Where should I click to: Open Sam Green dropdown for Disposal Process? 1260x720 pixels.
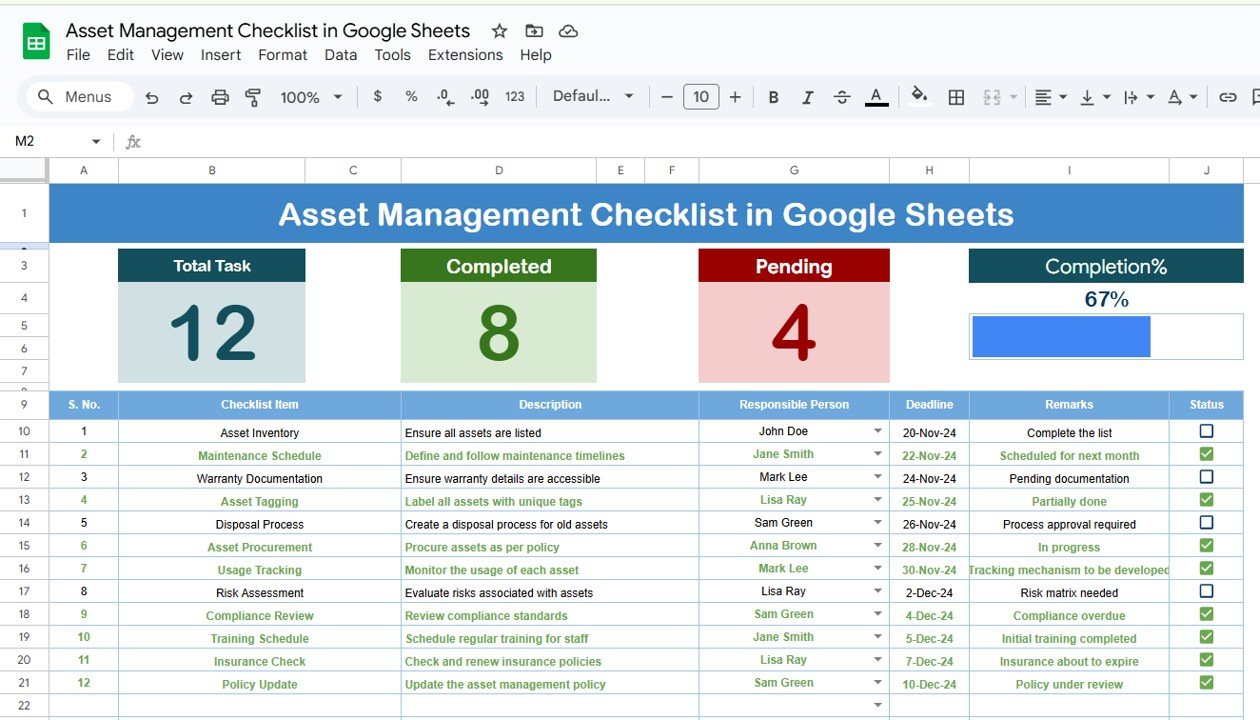pyautogui.click(x=878, y=523)
